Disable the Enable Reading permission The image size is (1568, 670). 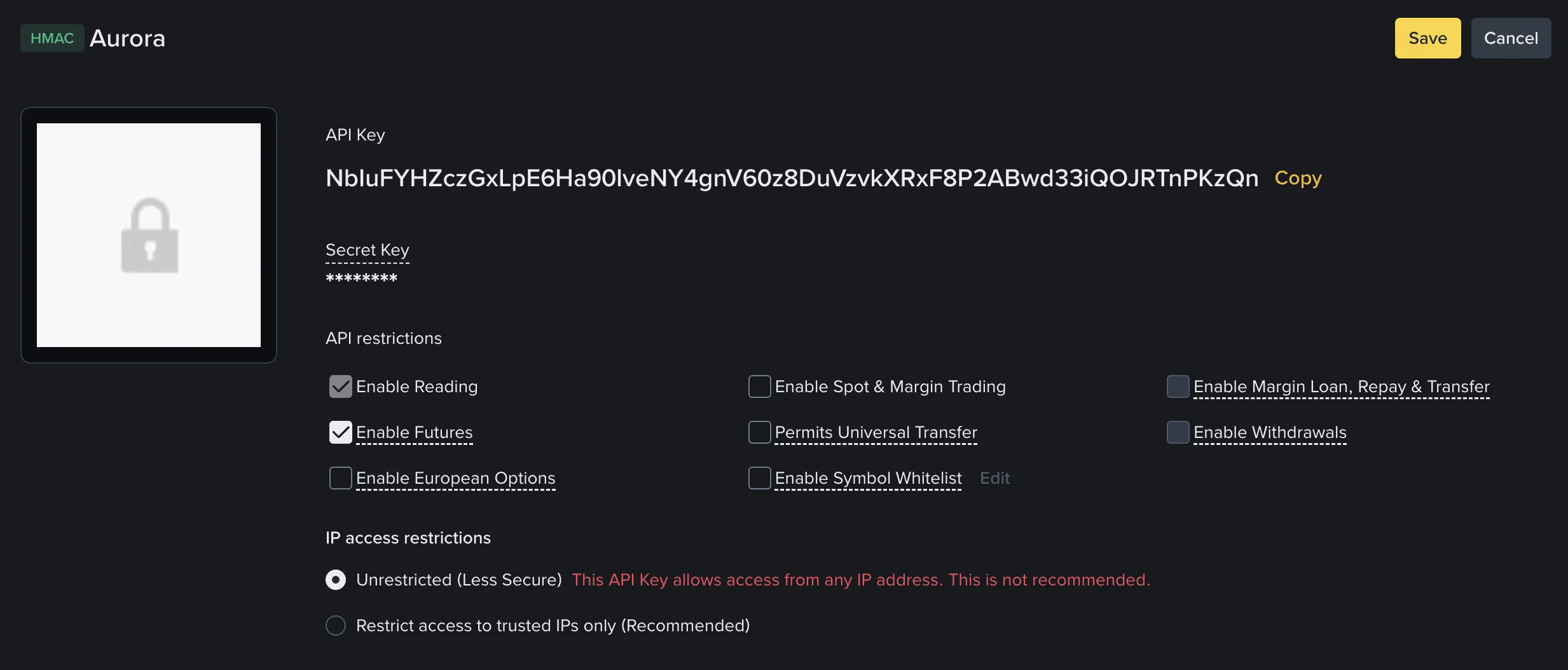point(341,386)
